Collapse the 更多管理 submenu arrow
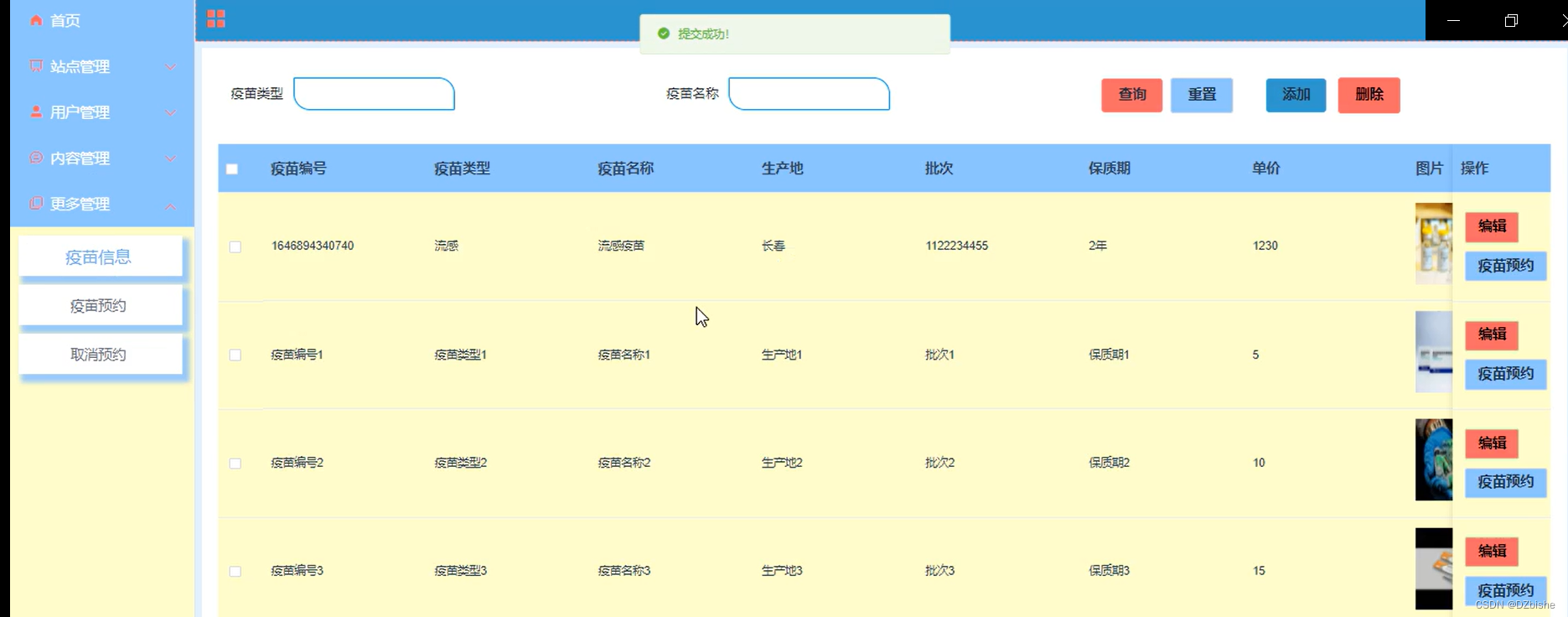 click(x=171, y=205)
